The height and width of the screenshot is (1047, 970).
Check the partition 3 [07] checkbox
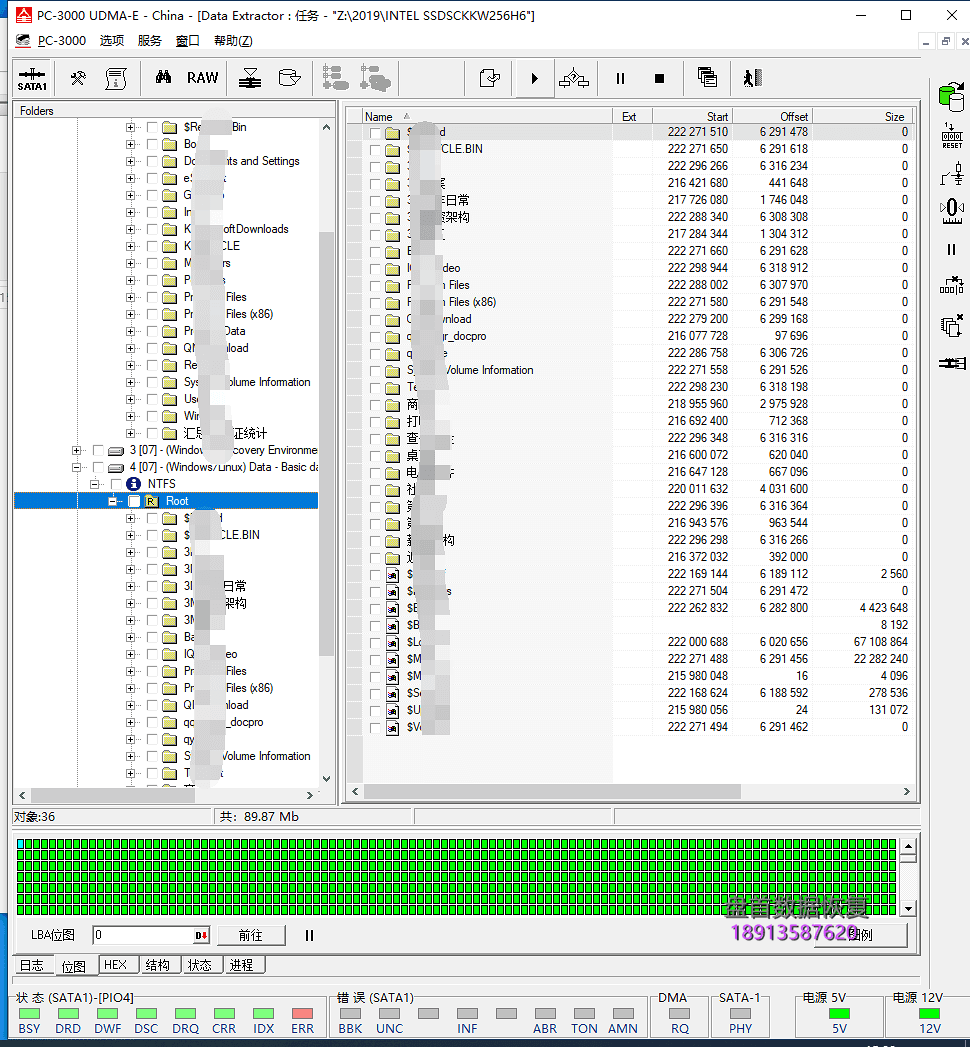(98, 450)
